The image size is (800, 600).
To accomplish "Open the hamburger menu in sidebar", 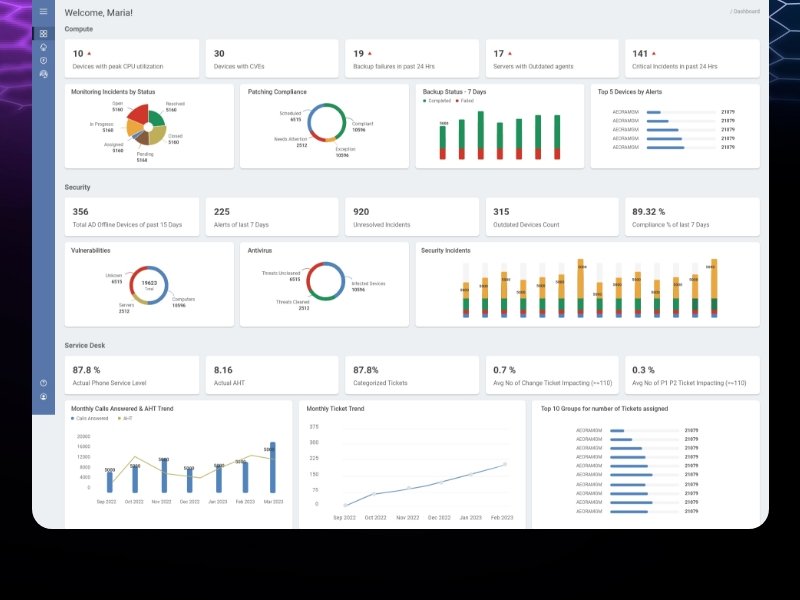I will [x=43, y=12].
